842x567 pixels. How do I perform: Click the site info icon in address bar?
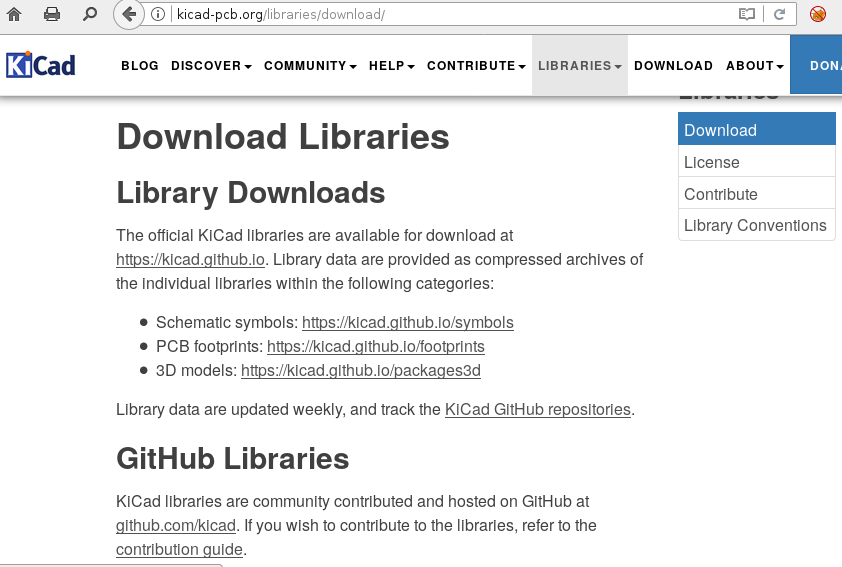(157, 14)
